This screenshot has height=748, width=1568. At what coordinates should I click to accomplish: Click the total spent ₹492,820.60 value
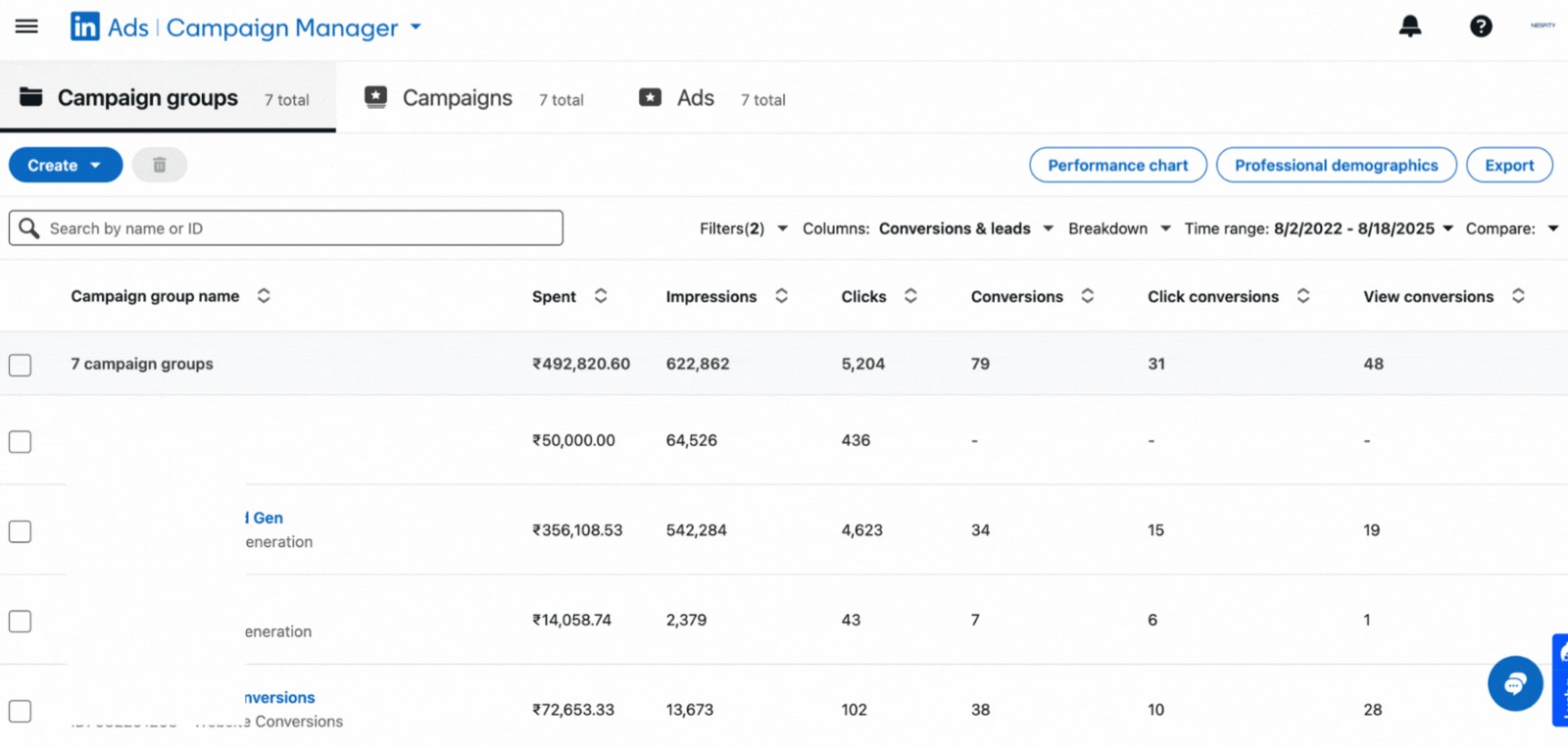tap(581, 364)
